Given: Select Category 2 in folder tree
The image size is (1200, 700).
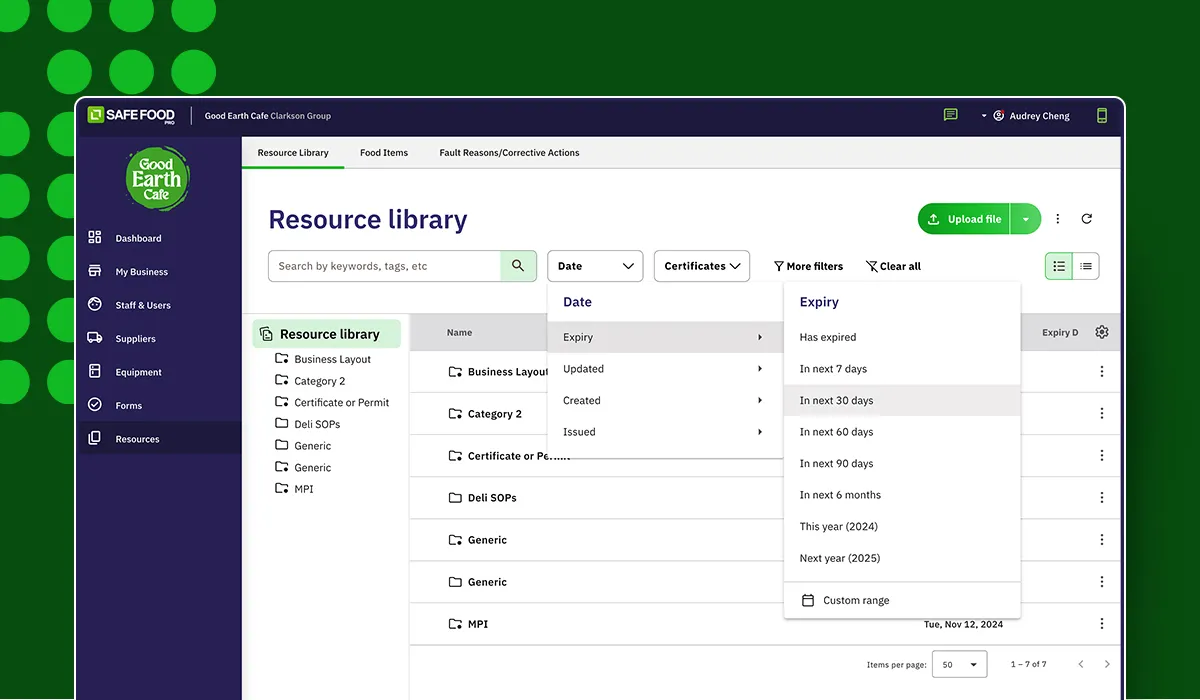Looking at the screenshot, I should coord(310,381).
